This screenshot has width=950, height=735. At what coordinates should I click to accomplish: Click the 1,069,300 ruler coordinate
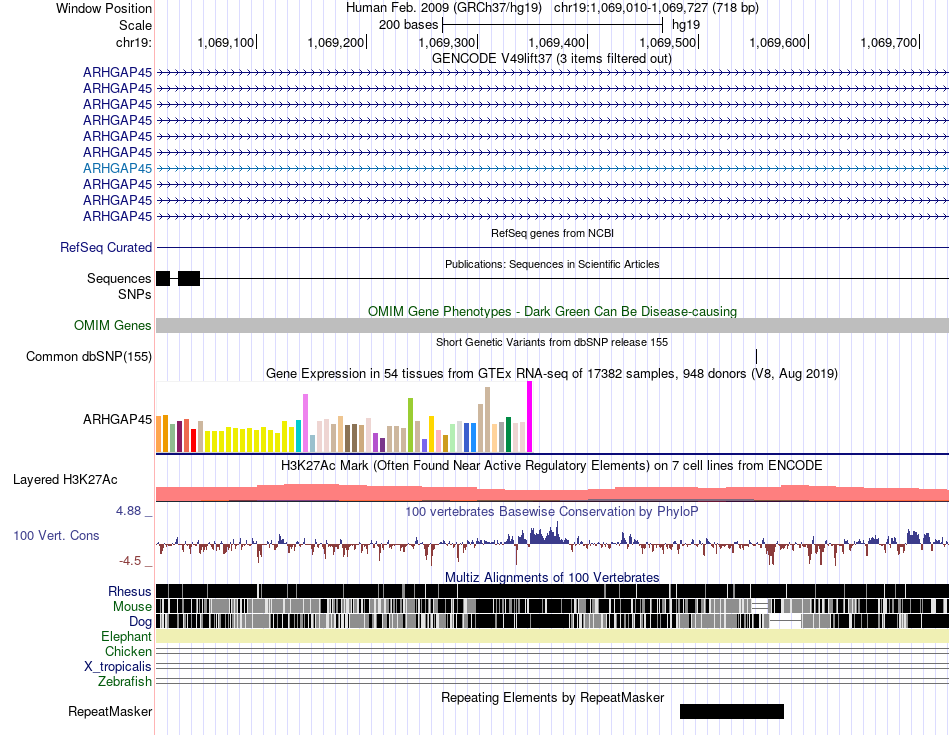447,43
